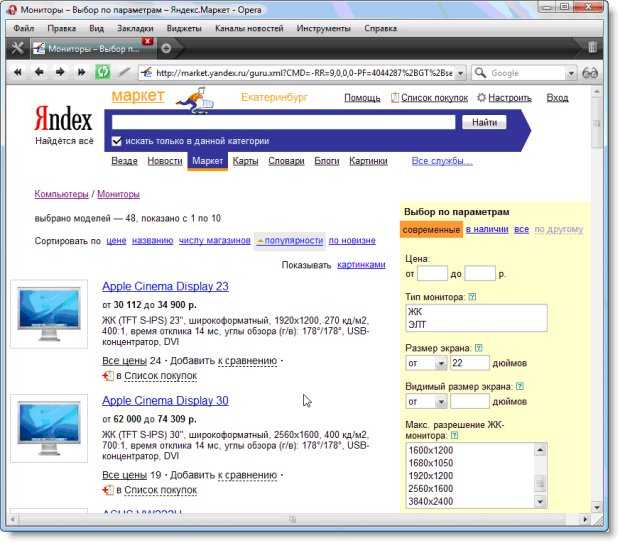620x543 pixels.
Task: Expand the Google search engine dropdown
Action: click(x=571, y=73)
